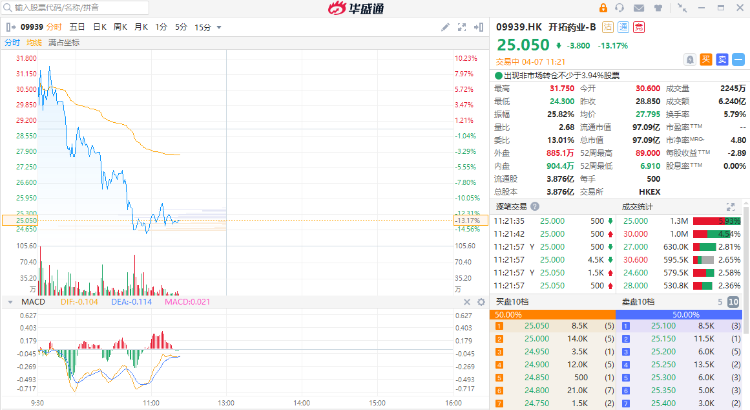
Task: Switch to 五日 chart tab
Action: coord(77,26)
